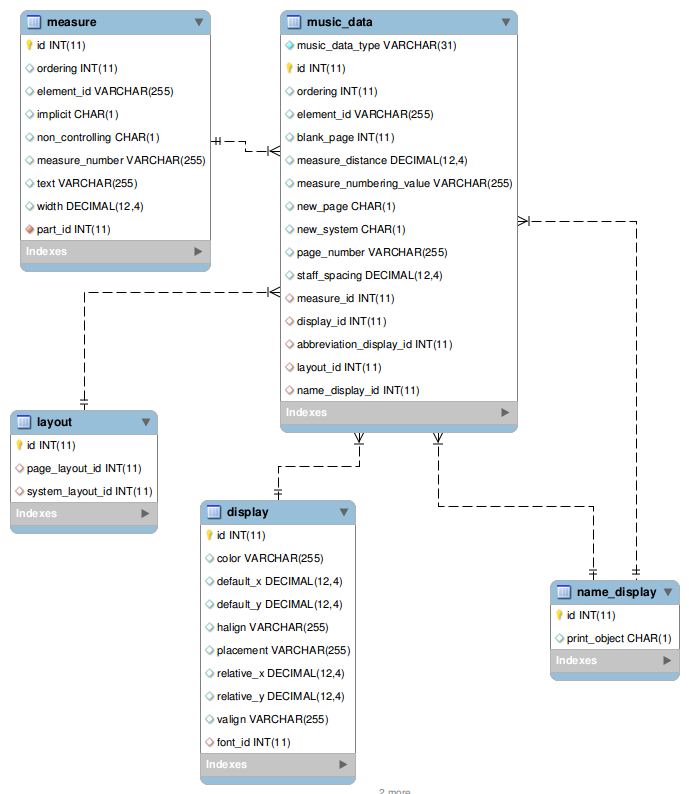
Task: Expand Indexes section in name_display table
Action: tap(667, 660)
